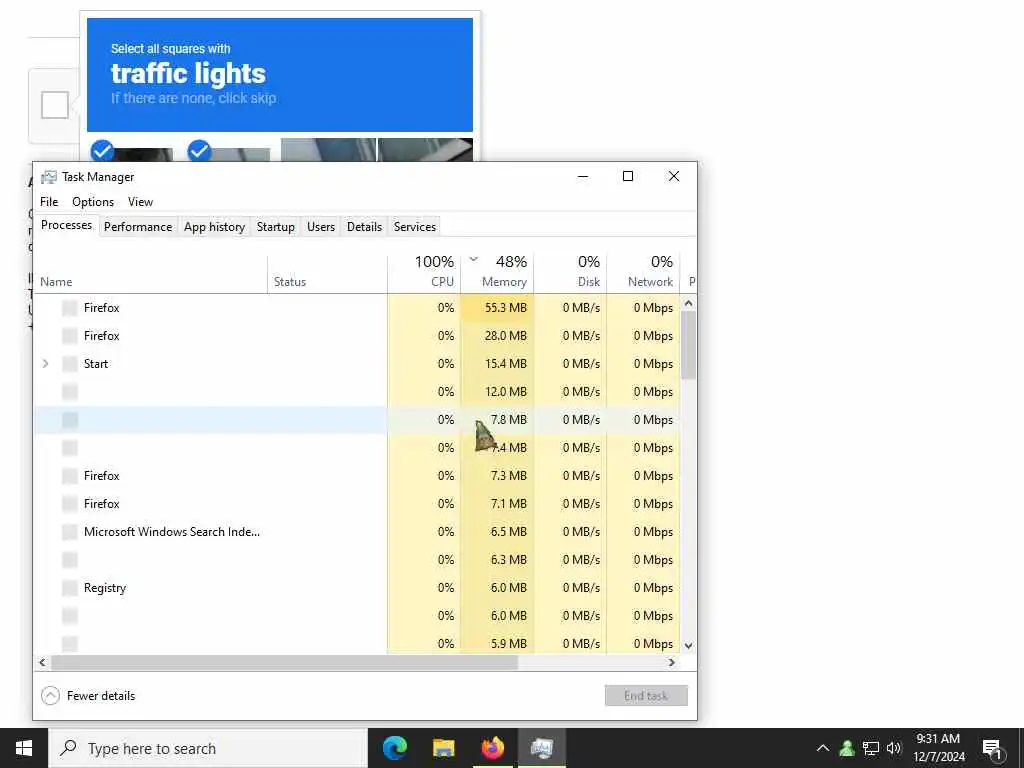1024x768 pixels.
Task: Click the 5.9 MB memory cell
Action: (x=498, y=643)
